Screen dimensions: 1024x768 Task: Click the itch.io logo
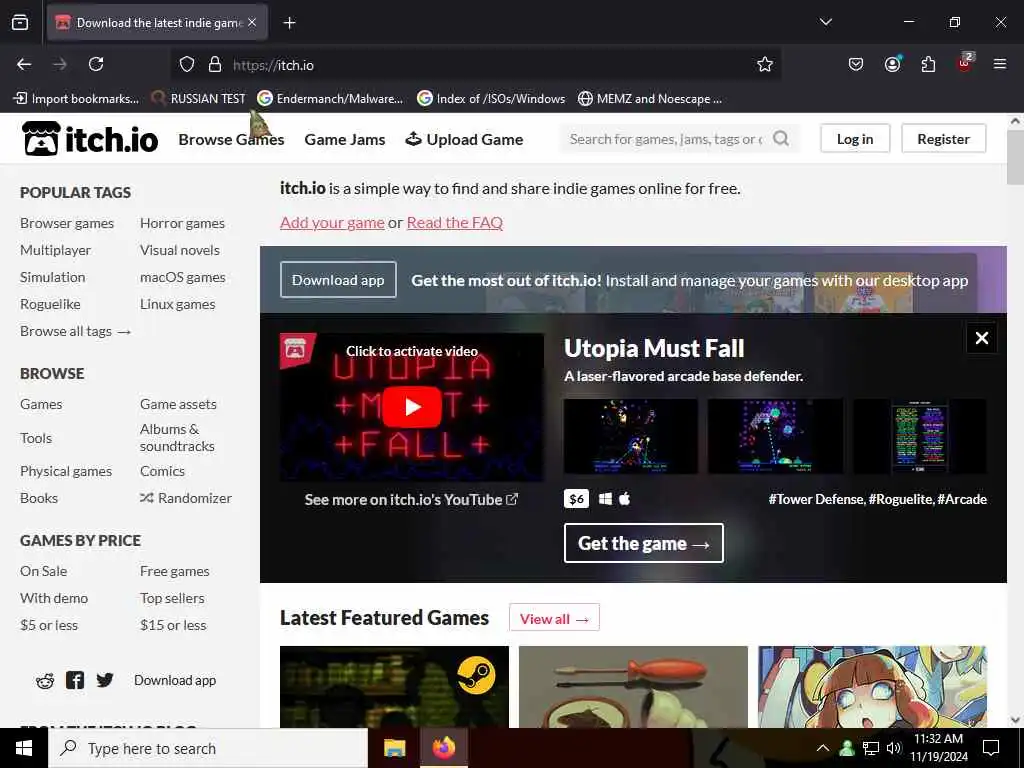pos(90,138)
